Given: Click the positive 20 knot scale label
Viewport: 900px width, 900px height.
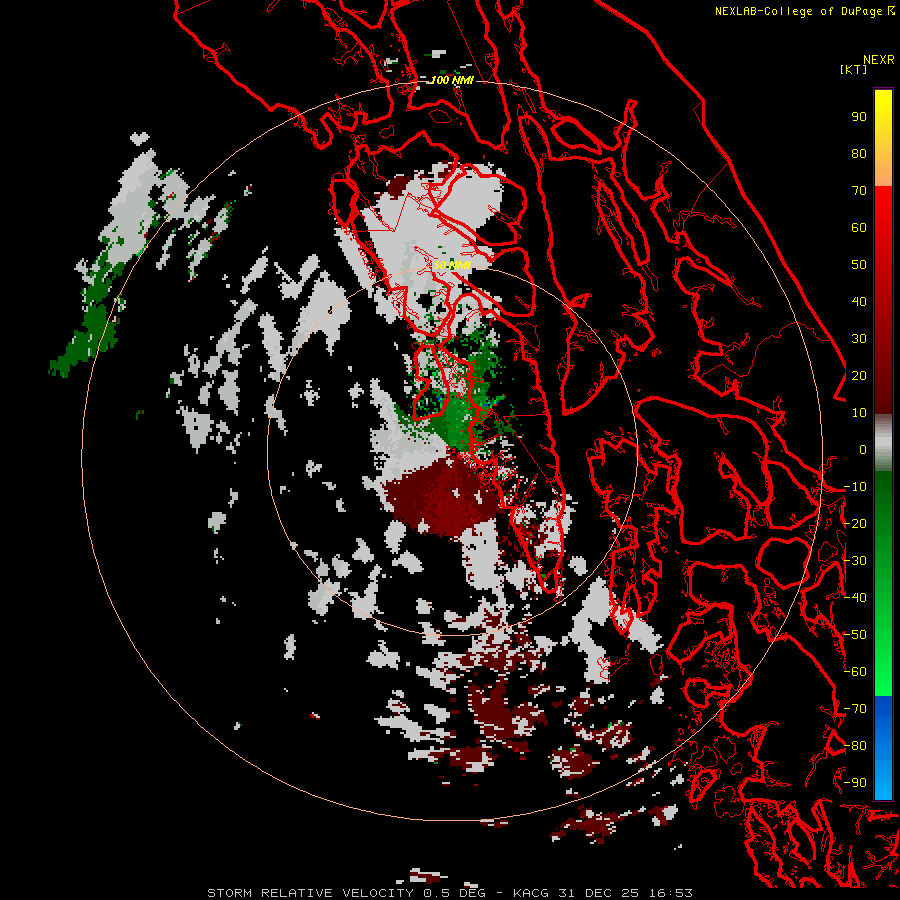Looking at the screenshot, I should coord(859,376).
